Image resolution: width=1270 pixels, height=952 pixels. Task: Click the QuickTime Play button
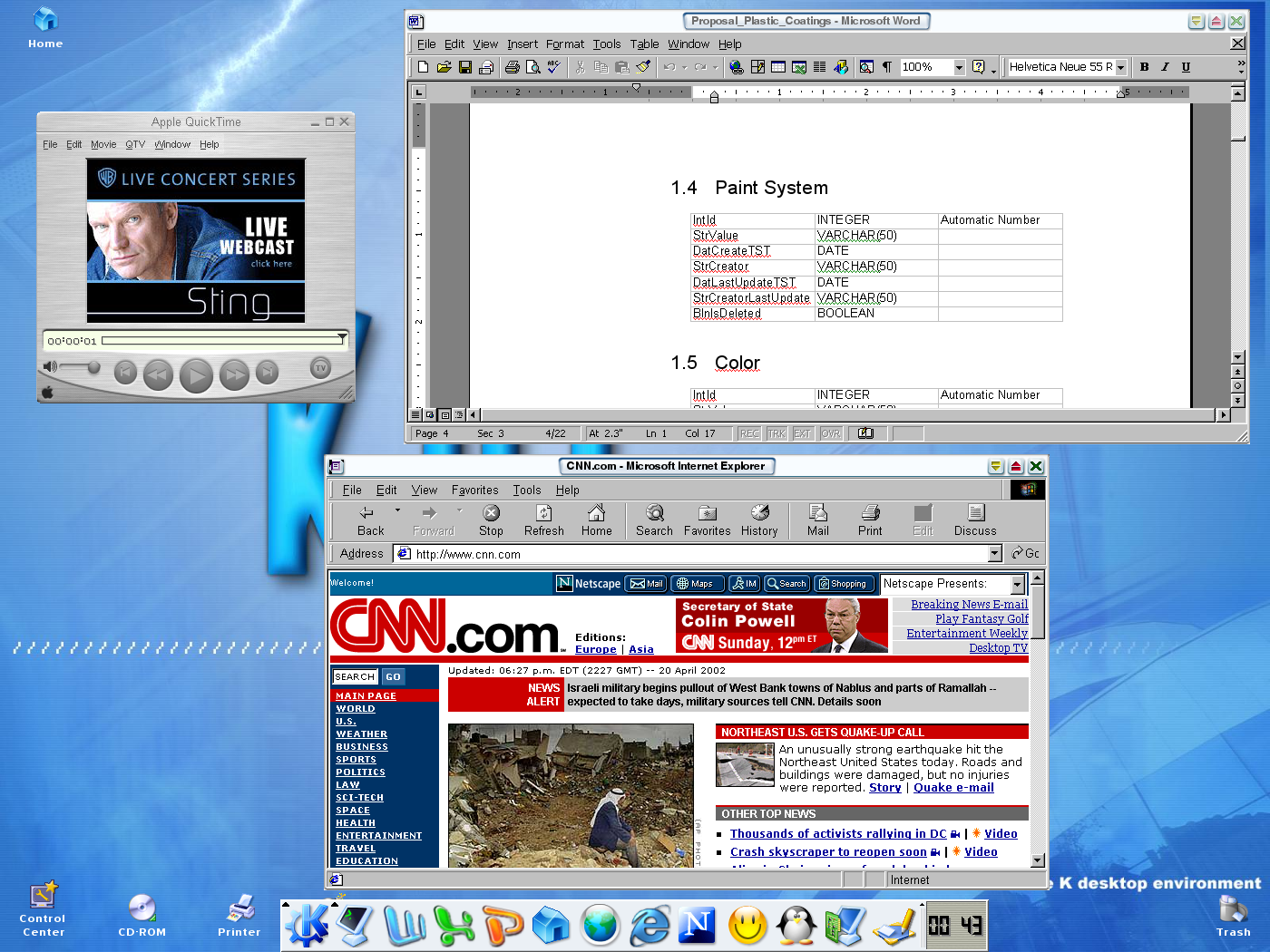coord(196,374)
